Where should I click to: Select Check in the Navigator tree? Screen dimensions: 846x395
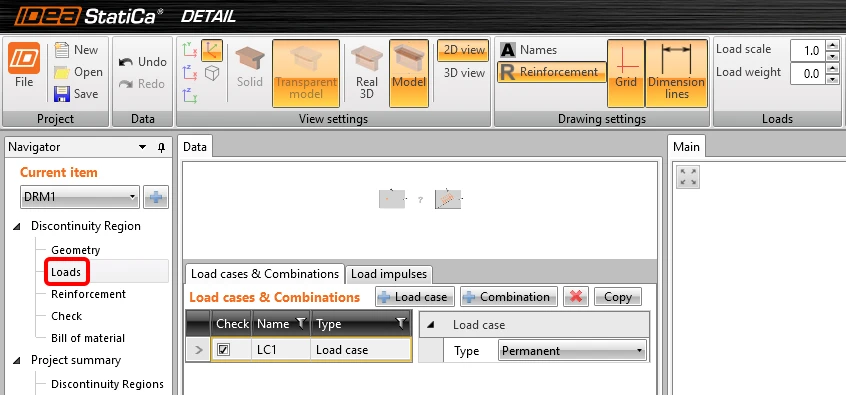coord(66,316)
